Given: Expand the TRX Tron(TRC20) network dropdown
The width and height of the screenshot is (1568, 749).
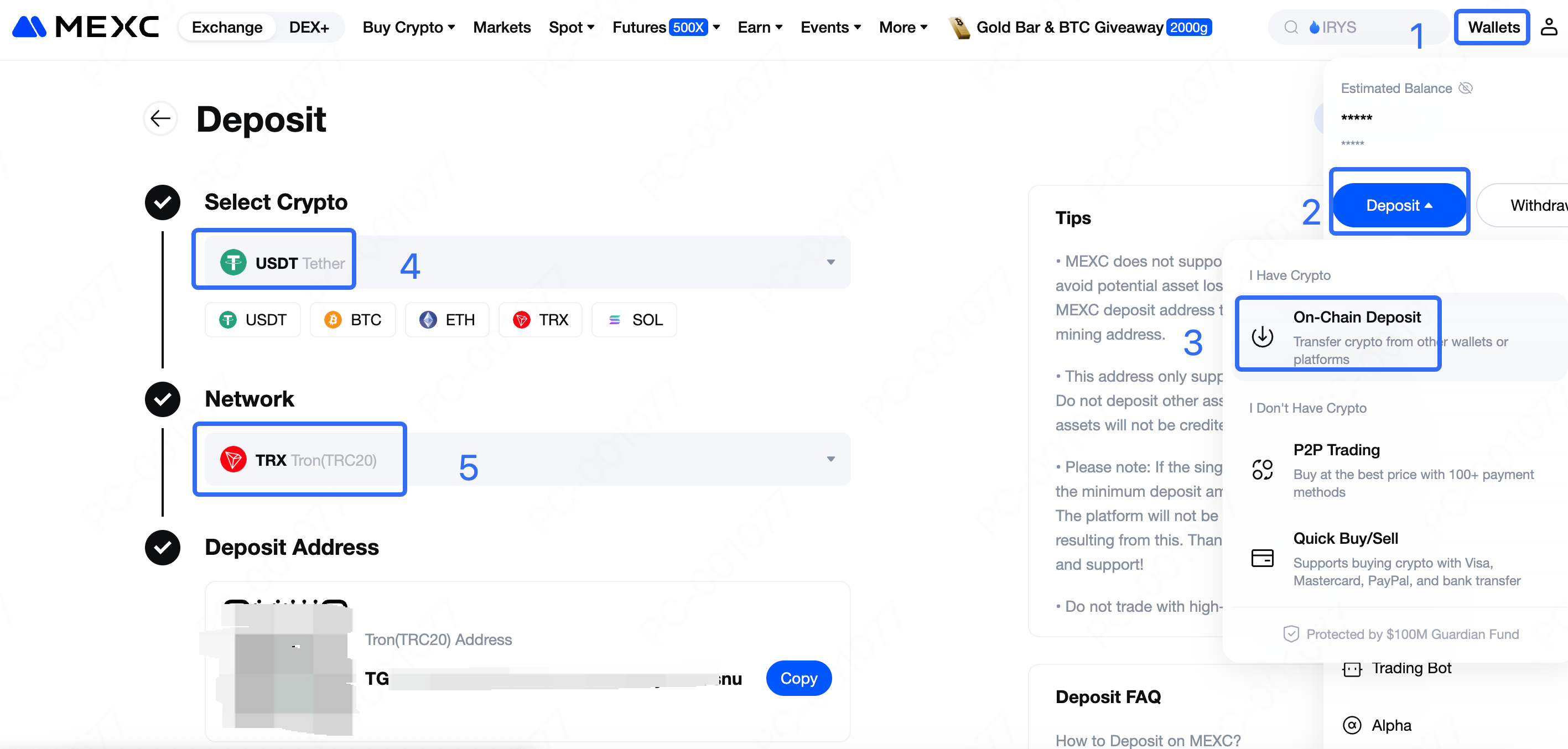Looking at the screenshot, I should tap(830, 459).
